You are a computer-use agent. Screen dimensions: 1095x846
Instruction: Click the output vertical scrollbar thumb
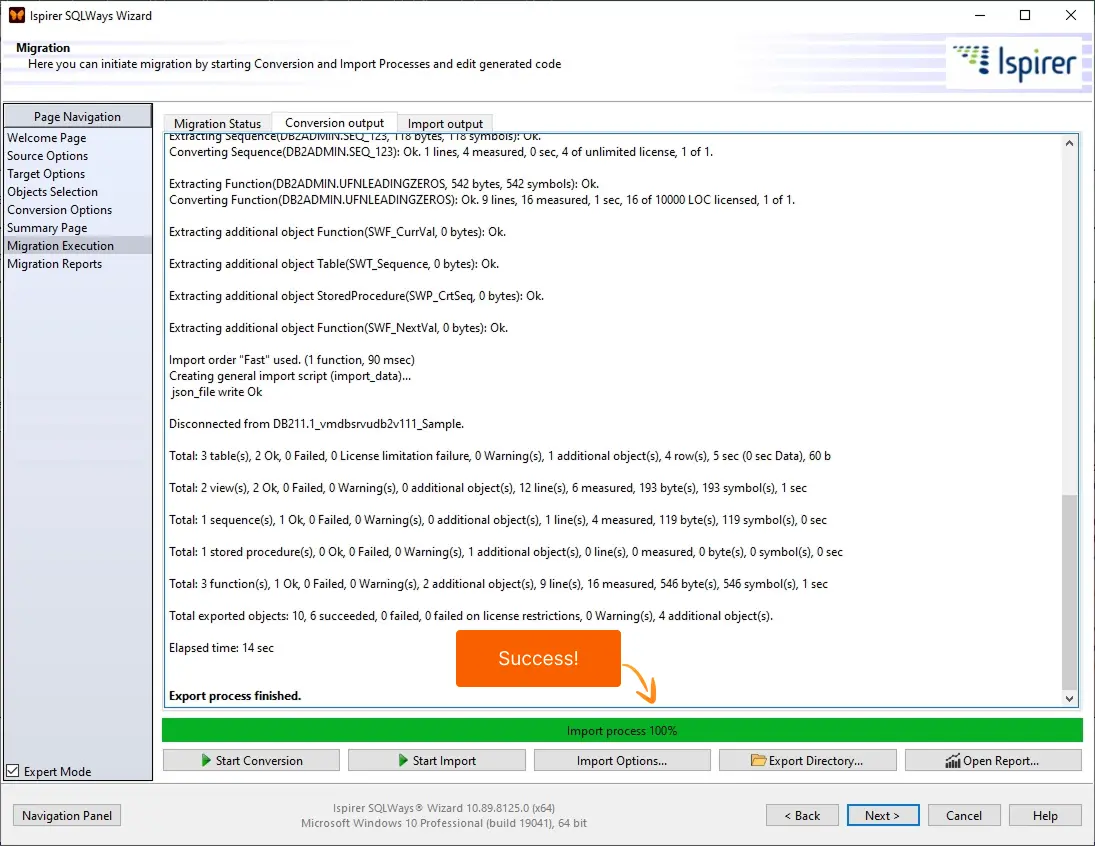[x=1069, y=592]
